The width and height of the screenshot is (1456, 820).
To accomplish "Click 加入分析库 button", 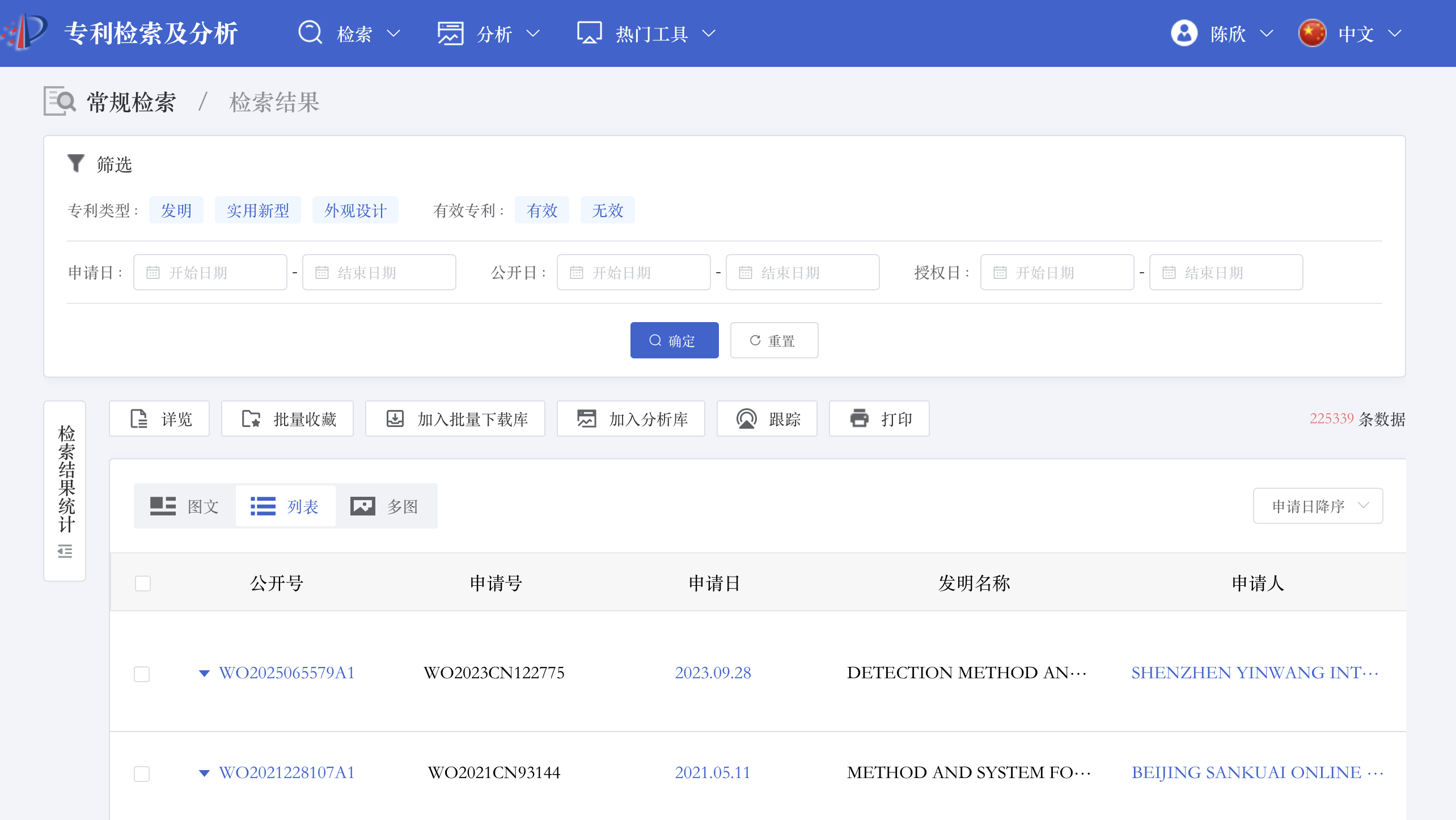I will click(630, 419).
